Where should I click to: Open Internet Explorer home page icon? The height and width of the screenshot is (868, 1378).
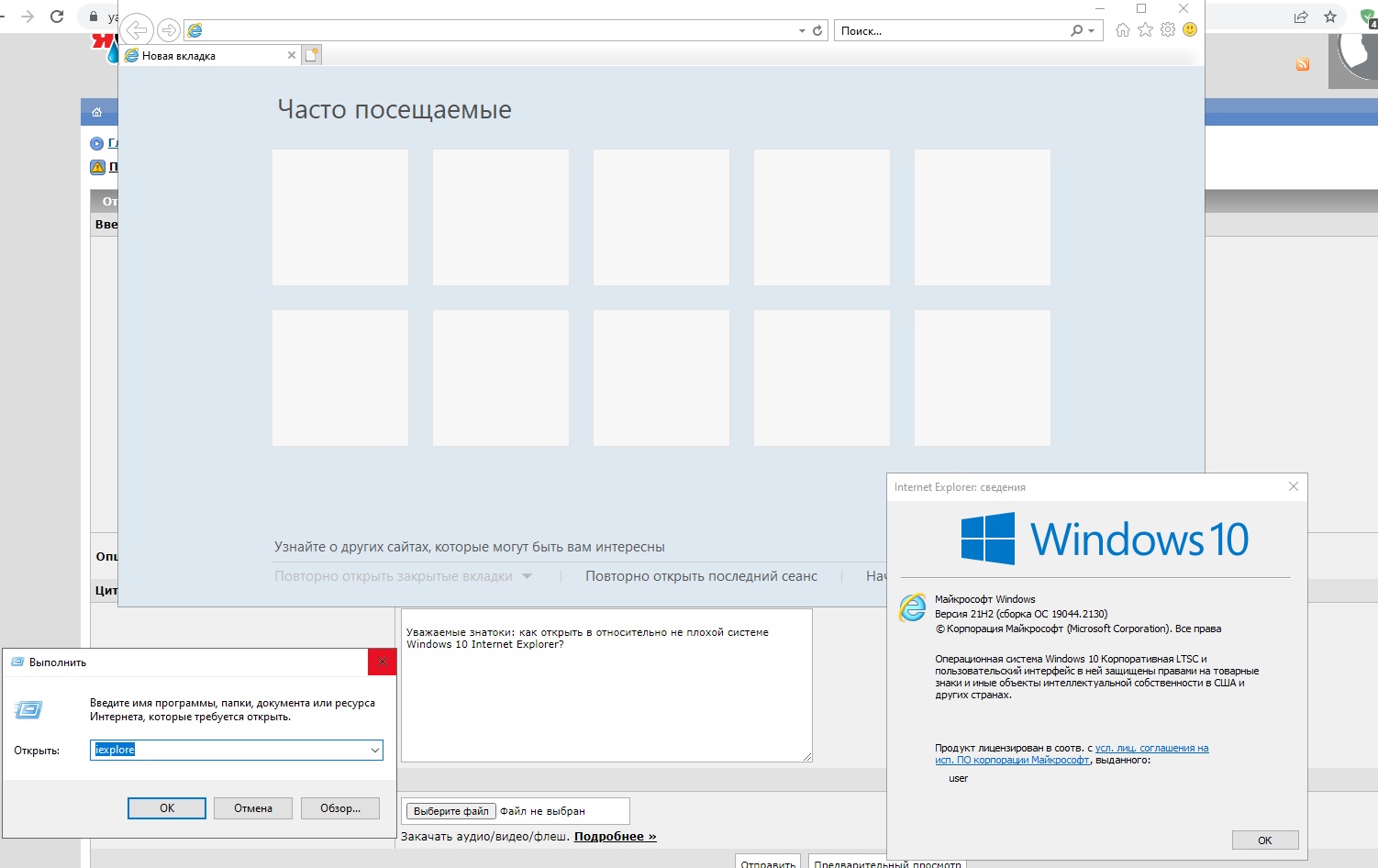[x=1123, y=30]
